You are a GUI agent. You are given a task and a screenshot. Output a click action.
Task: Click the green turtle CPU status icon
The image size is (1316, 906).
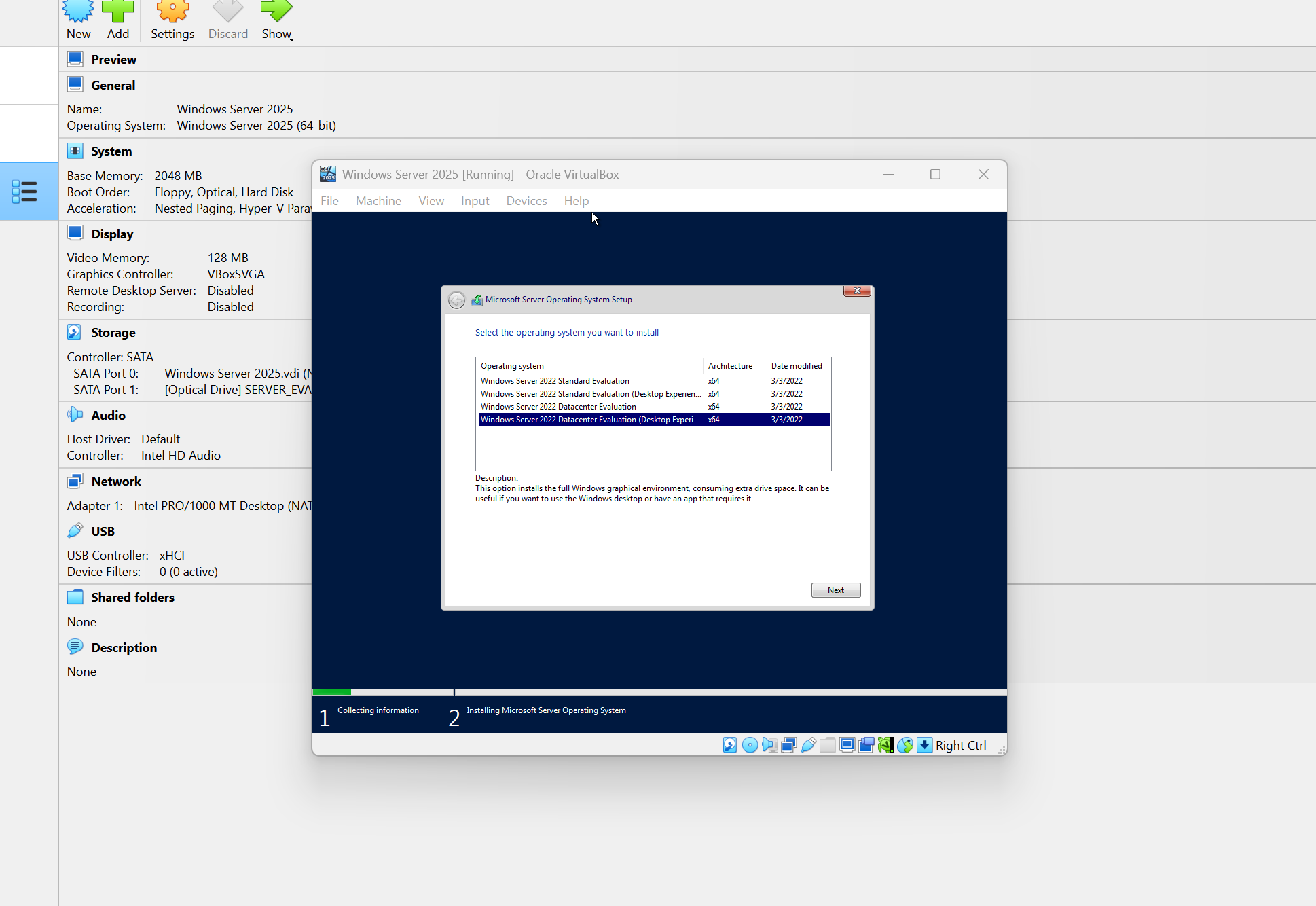pyautogui.click(x=885, y=745)
